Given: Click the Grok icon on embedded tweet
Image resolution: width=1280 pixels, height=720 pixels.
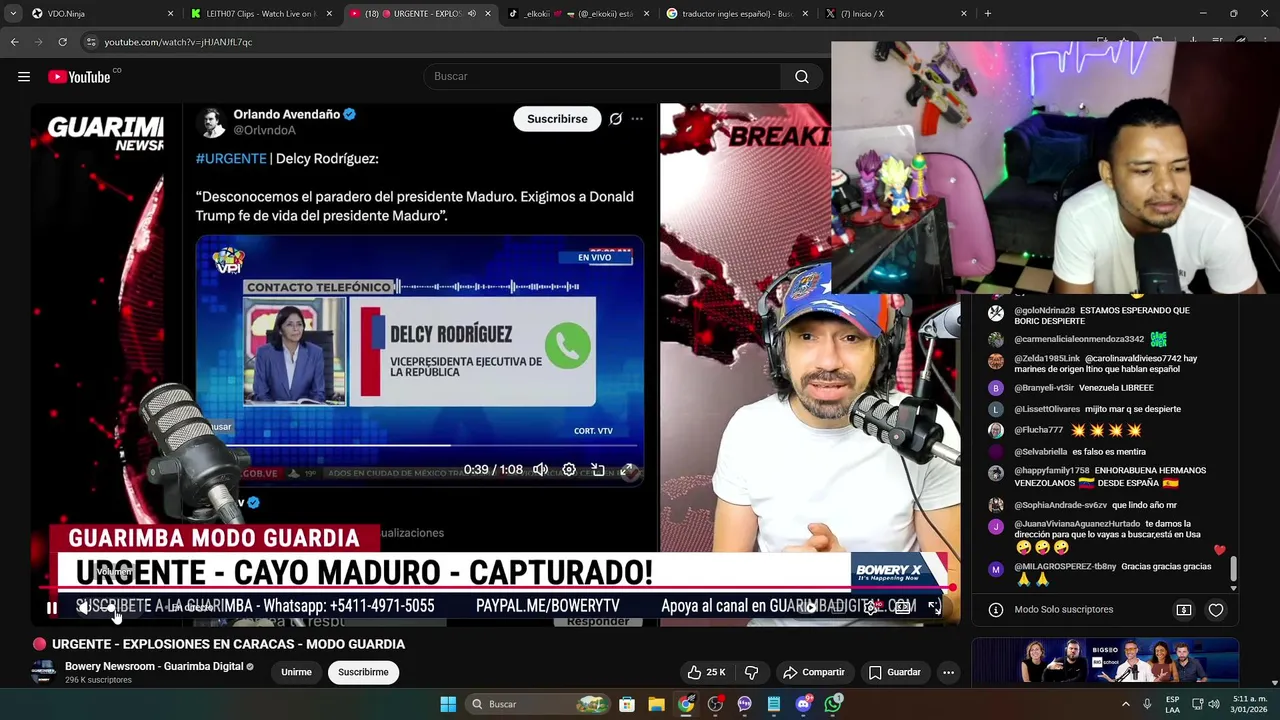Looking at the screenshot, I should 616,119.
